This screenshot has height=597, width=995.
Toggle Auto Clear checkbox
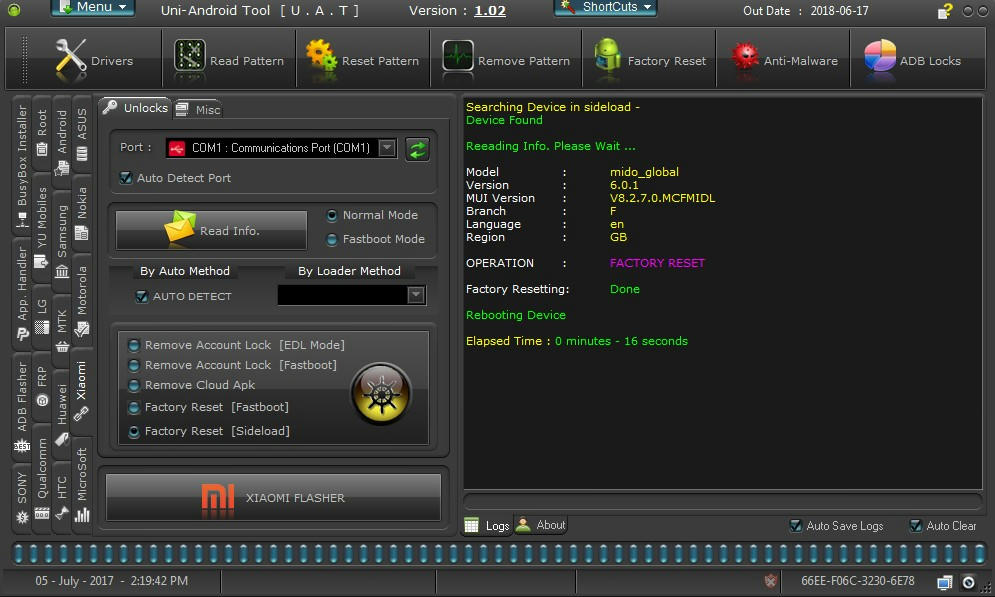915,525
